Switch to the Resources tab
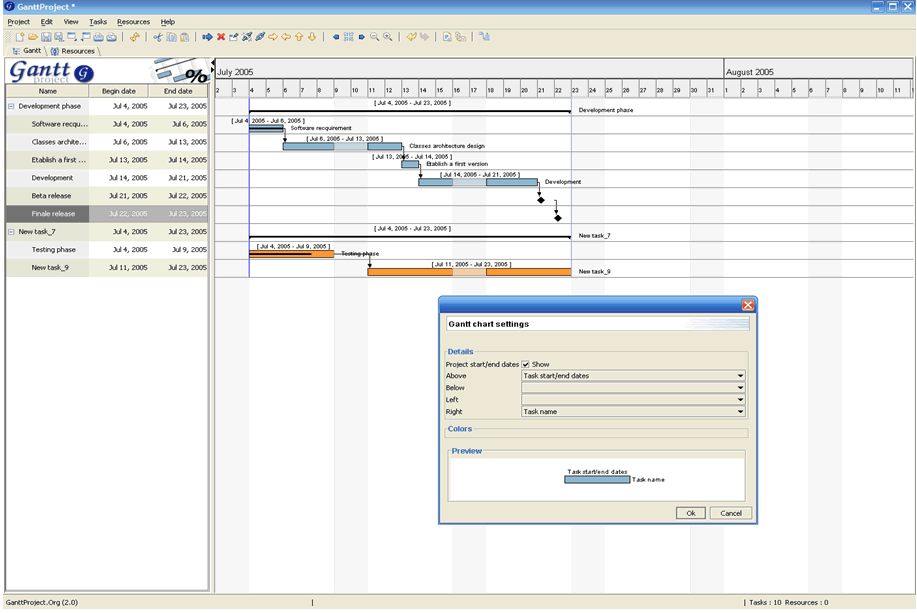Viewport: 917px width, 613px height. [x=74, y=51]
